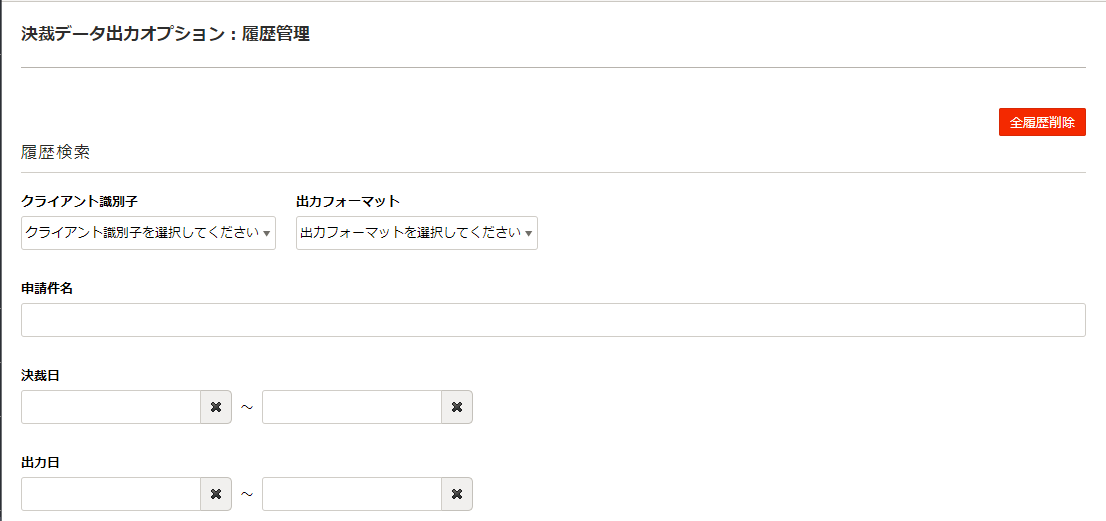Clear the 決裁日 start date
This screenshot has width=1106, height=521.
click(215, 407)
